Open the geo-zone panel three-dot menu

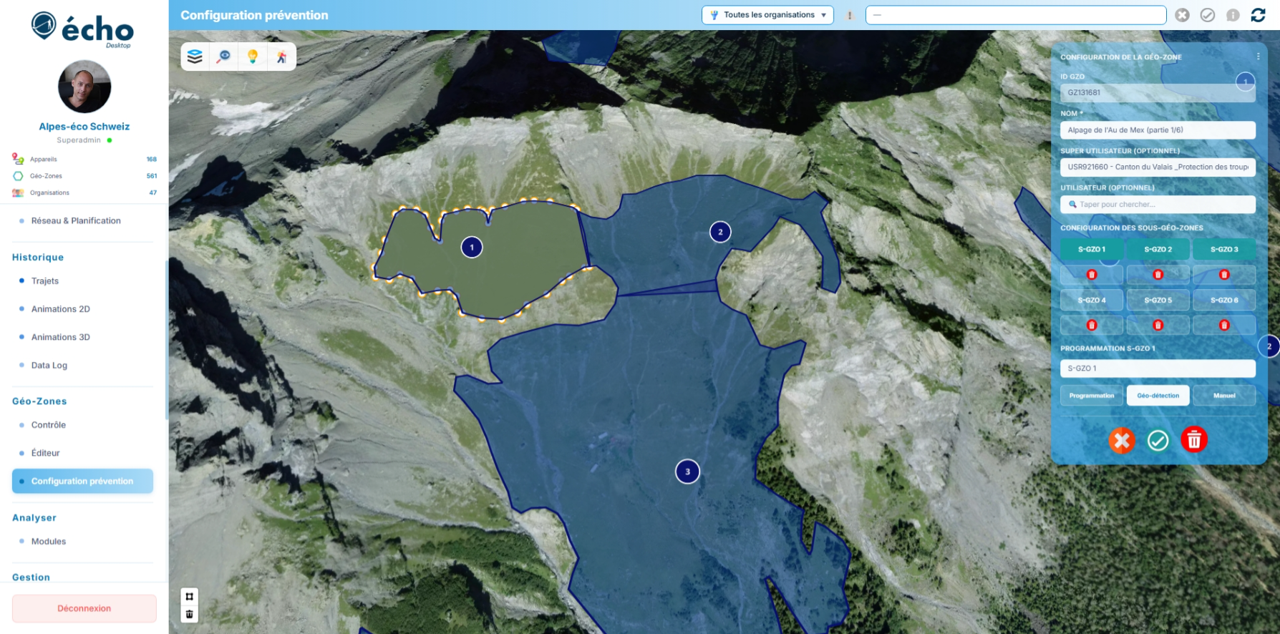(1258, 57)
